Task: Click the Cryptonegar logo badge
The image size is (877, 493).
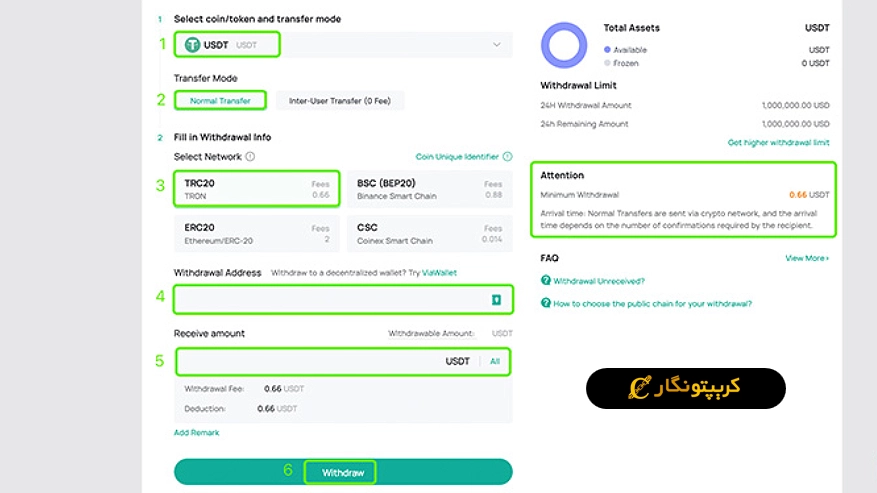Action: point(686,388)
